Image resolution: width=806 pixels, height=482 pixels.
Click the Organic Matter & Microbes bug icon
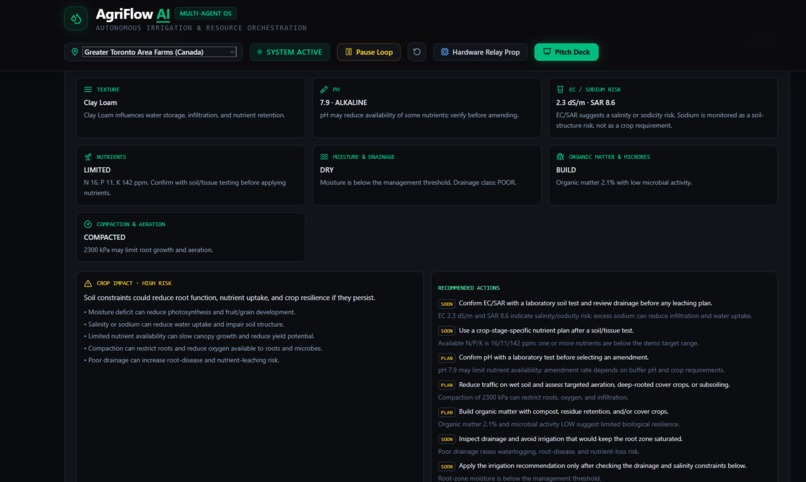560,157
